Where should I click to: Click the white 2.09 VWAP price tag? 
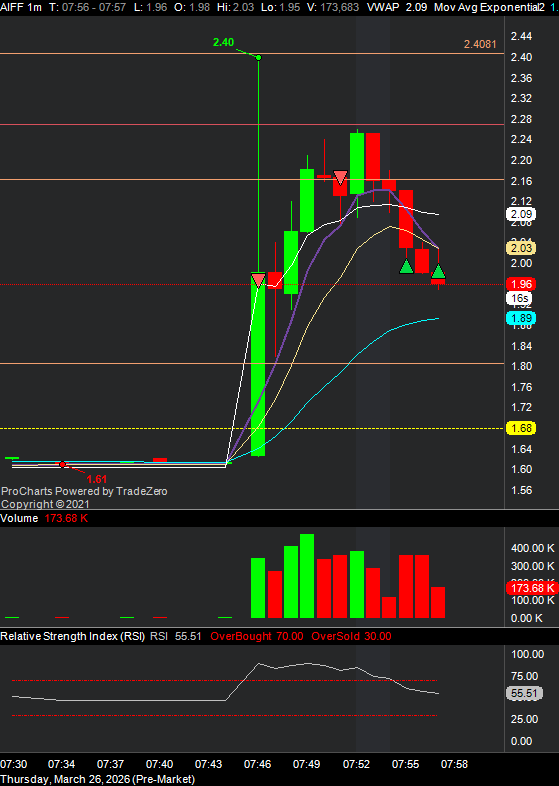tap(521, 215)
